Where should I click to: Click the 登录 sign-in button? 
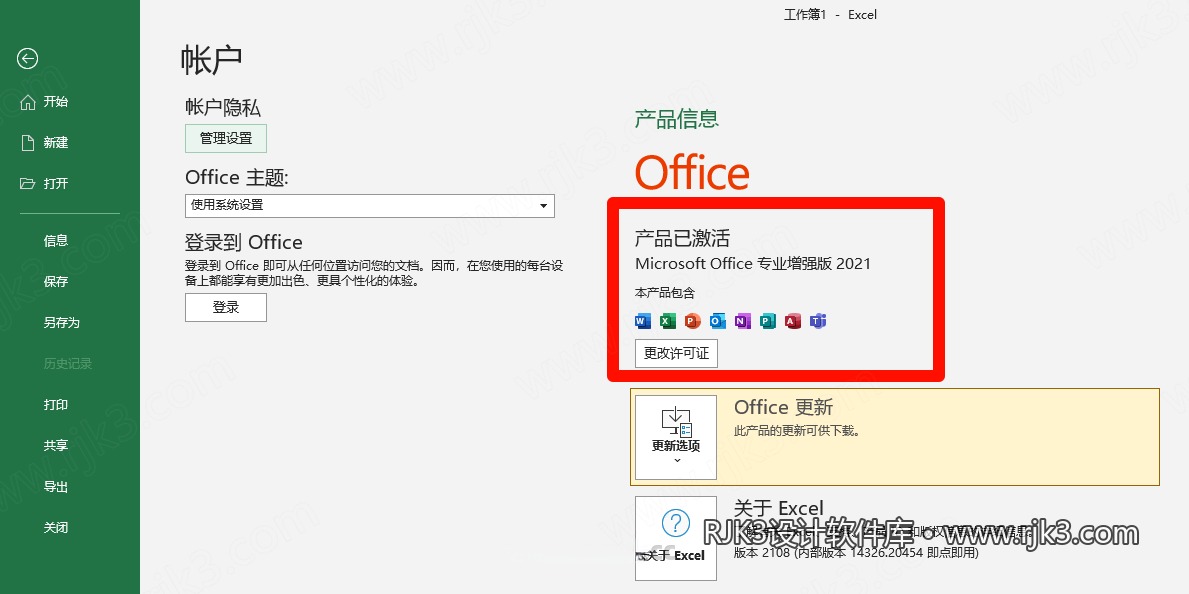tap(226, 307)
